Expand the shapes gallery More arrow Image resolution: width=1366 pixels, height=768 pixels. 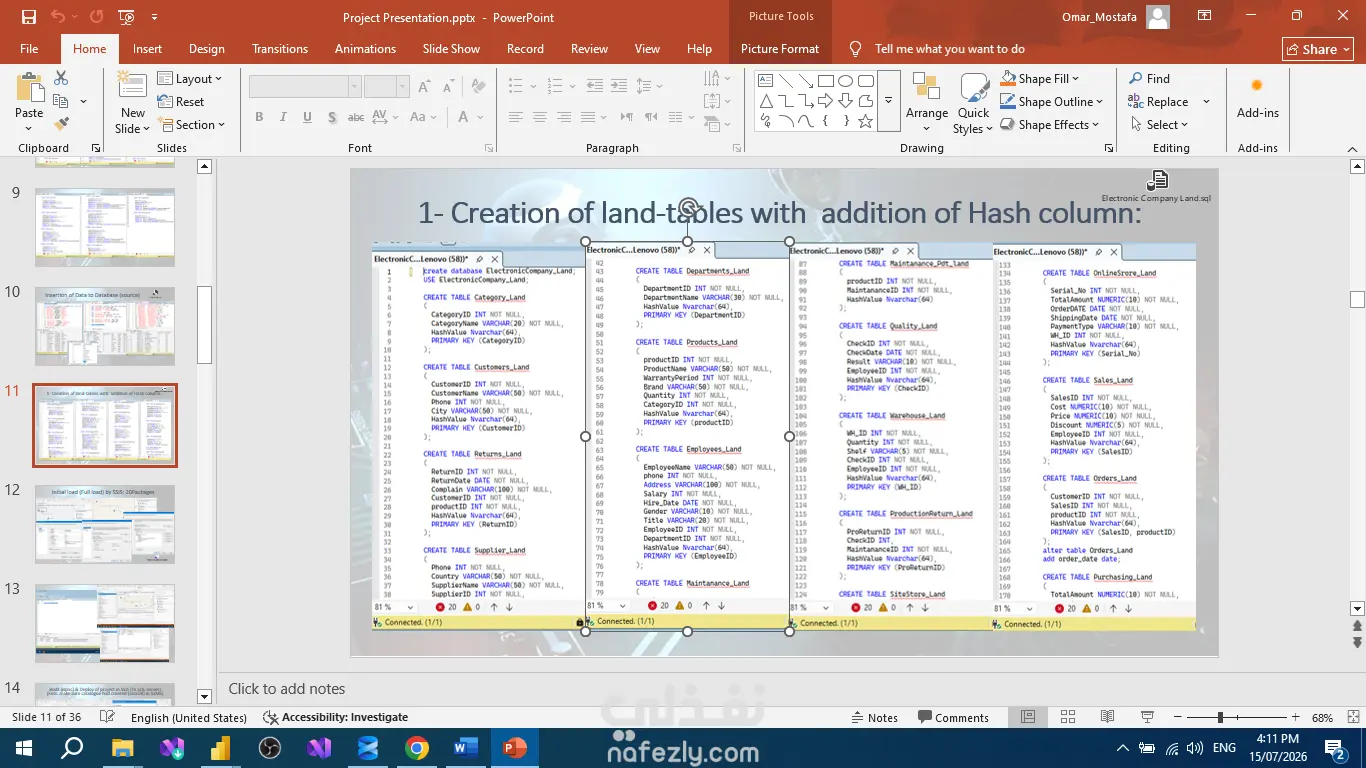(x=888, y=101)
